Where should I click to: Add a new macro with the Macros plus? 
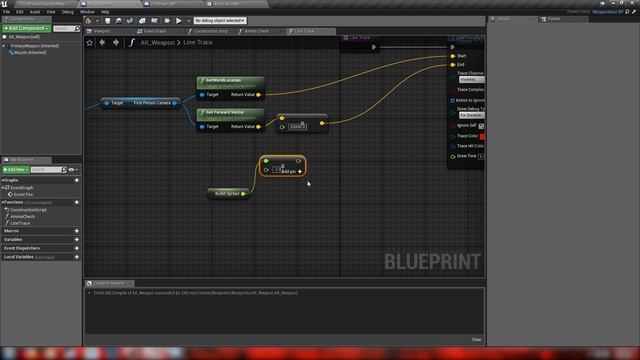pyautogui.click(x=77, y=231)
